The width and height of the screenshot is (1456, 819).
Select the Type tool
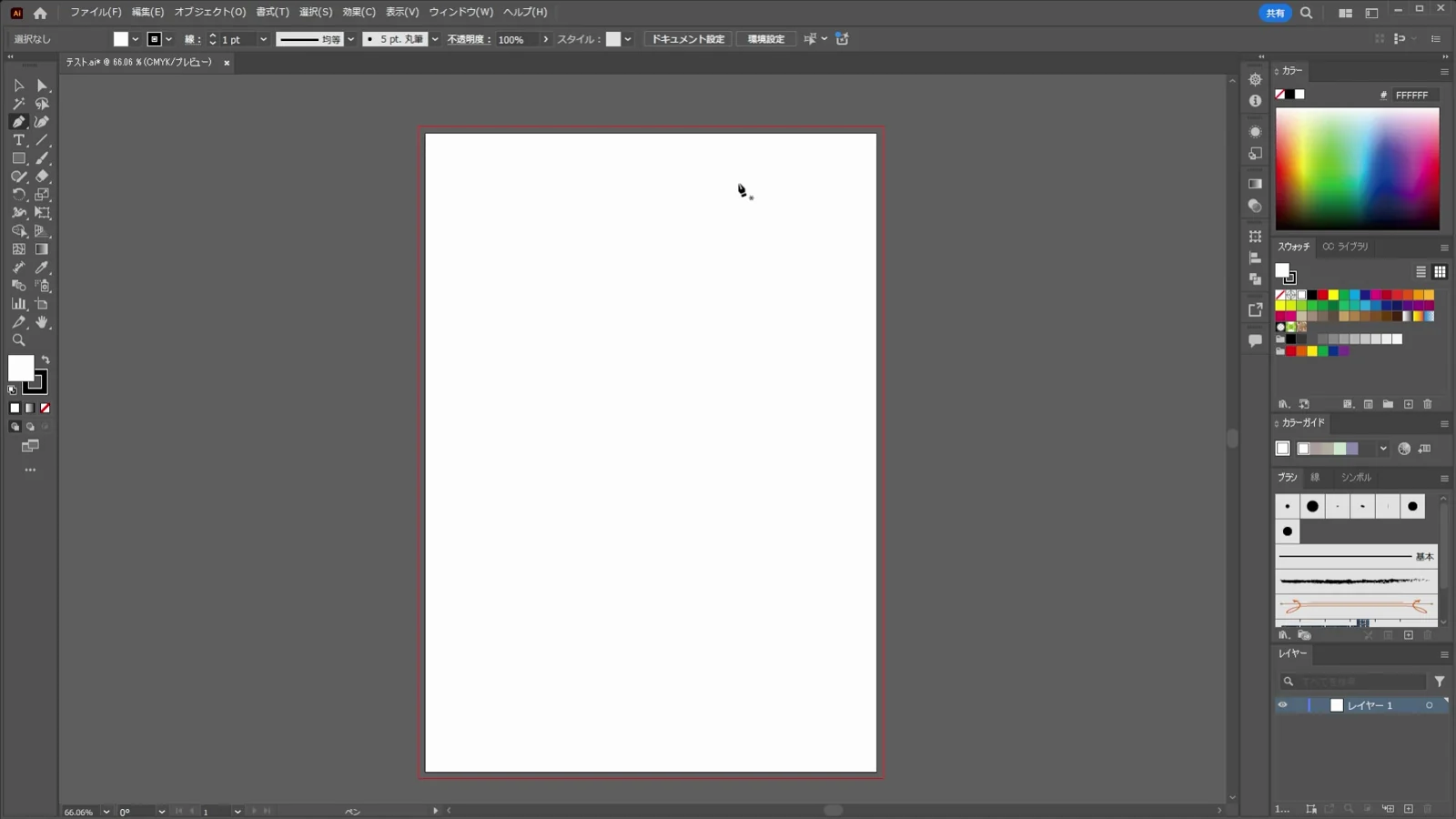(18, 140)
